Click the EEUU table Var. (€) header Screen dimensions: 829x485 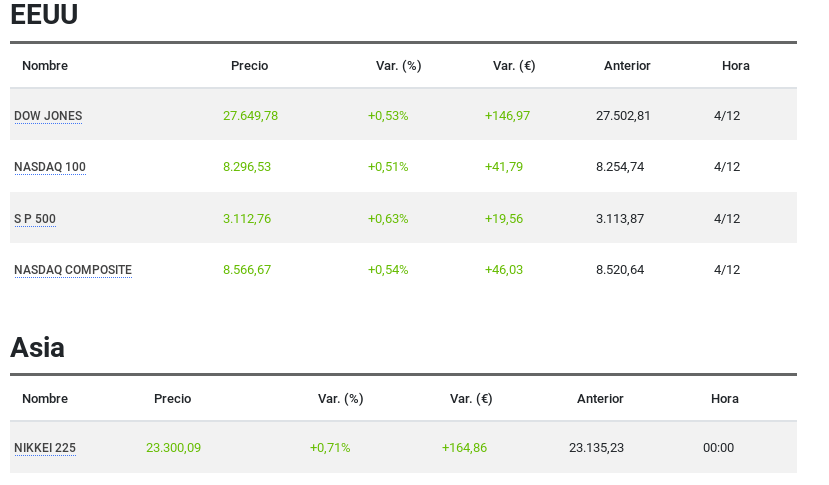tap(514, 66)
